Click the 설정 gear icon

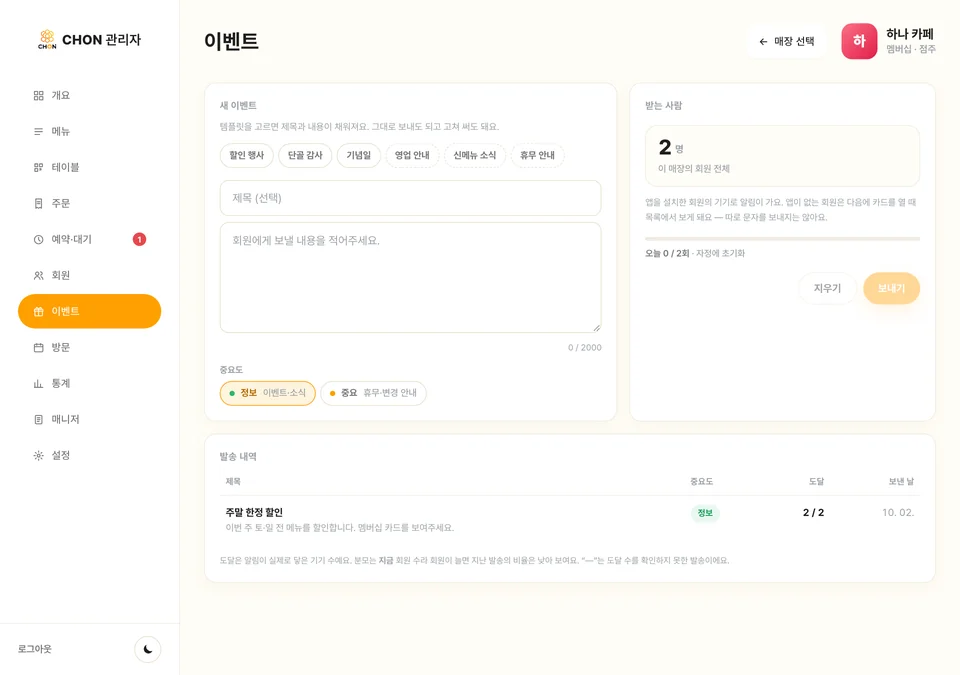tap(39, 455)
